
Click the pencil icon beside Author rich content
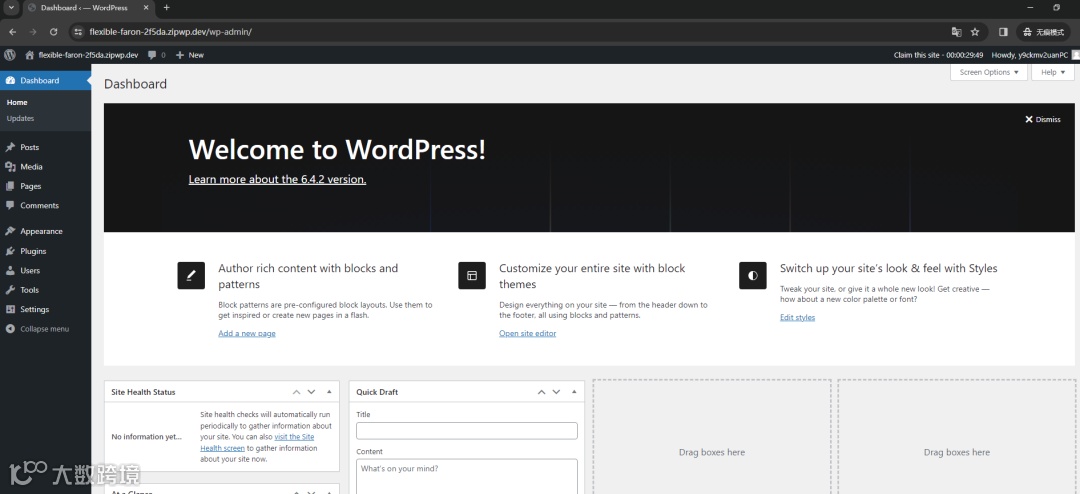point(191,276)
